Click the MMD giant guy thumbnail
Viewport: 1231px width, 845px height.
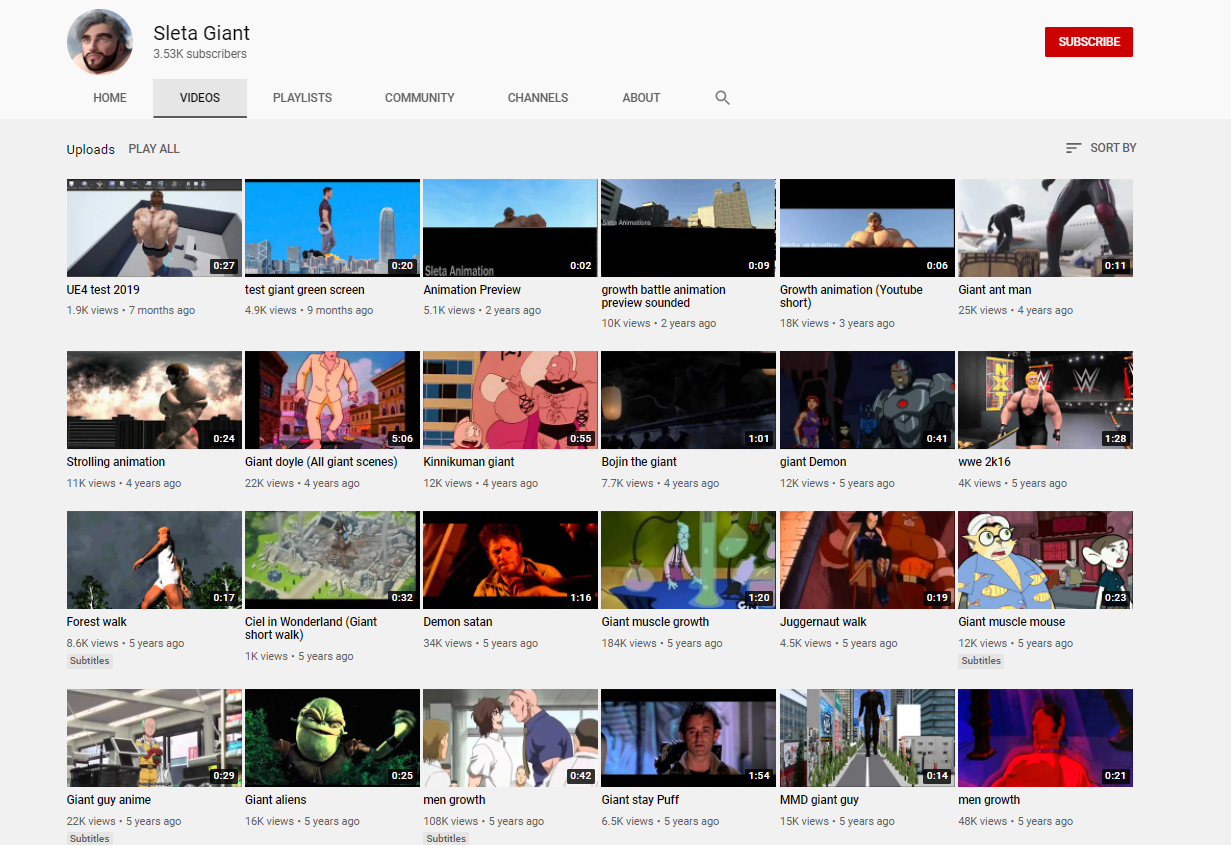[x=867, y=738]
